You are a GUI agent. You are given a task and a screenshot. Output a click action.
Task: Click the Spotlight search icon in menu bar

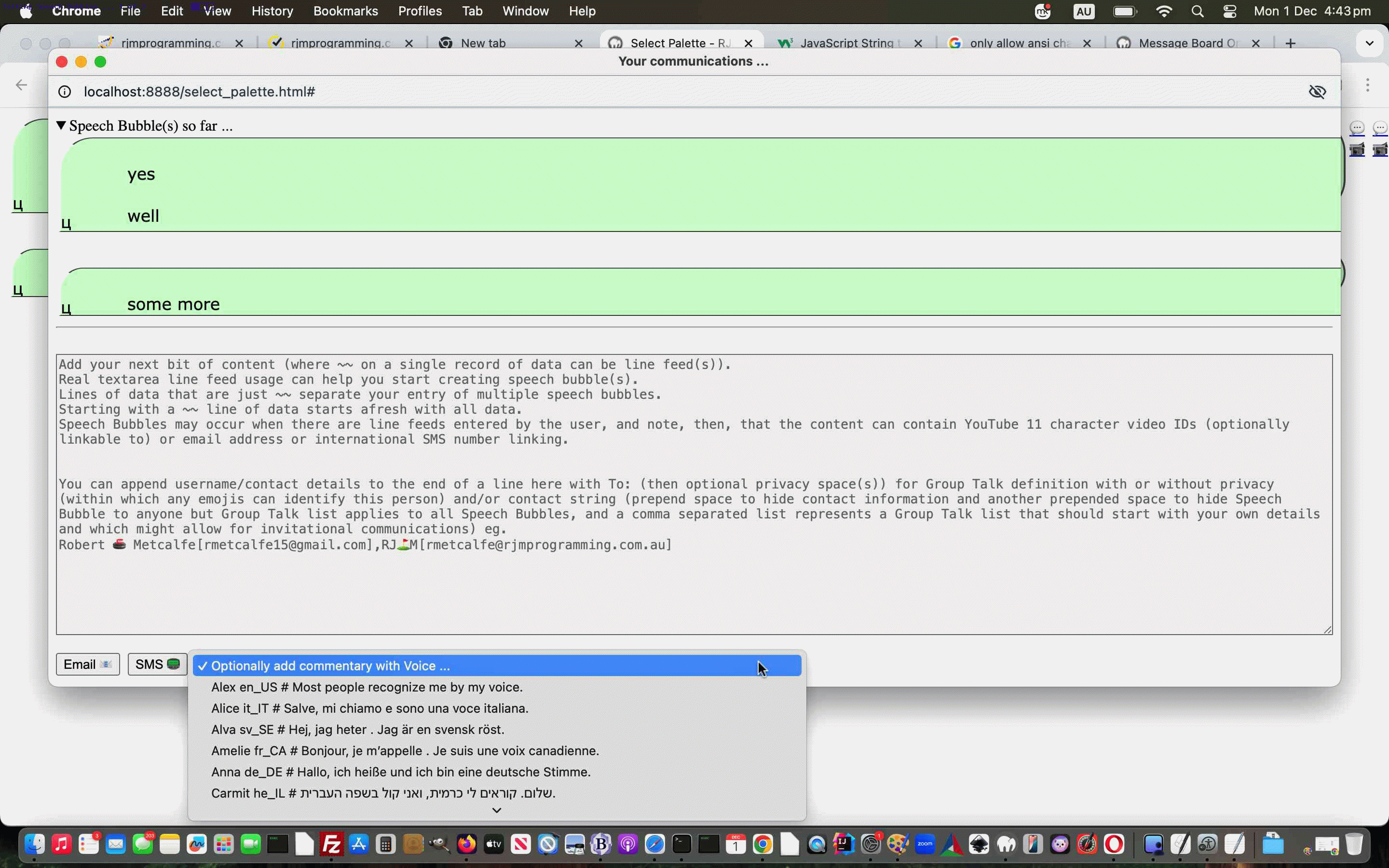1198,12
